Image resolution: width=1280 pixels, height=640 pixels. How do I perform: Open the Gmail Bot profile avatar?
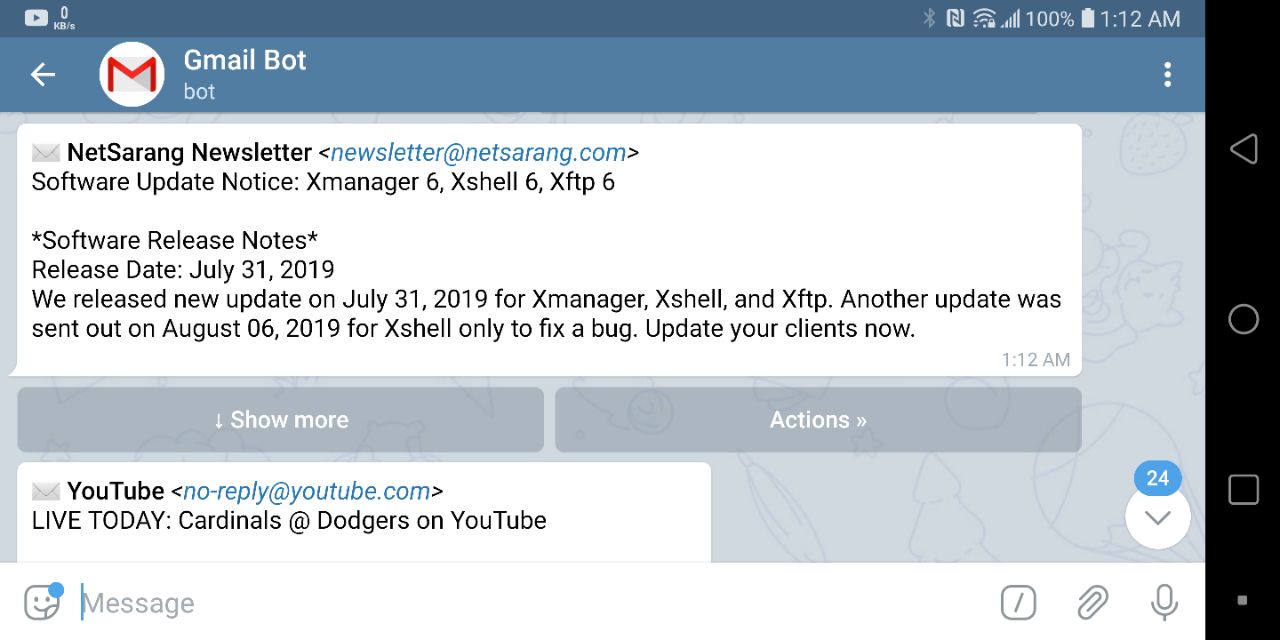pyautogui.click(x=132, y=74)
